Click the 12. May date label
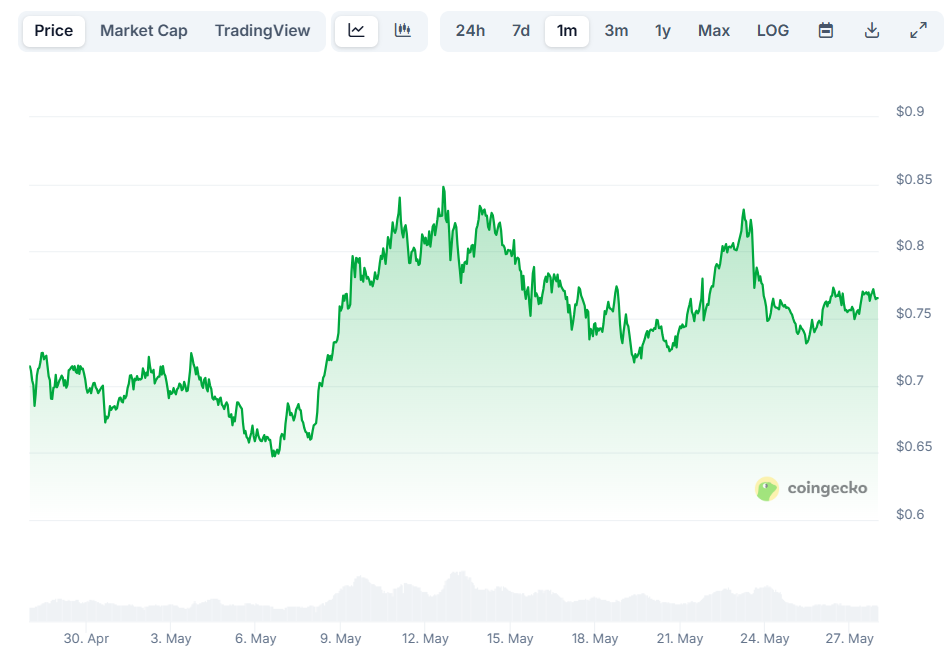This screenshot has height=661, width=950. 425,638
